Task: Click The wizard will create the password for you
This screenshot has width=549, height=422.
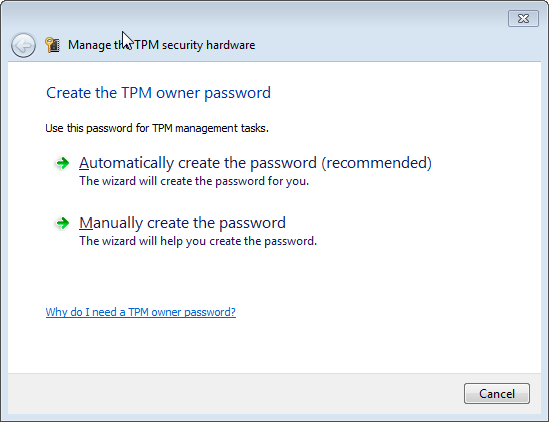Action: pos(194,181)
